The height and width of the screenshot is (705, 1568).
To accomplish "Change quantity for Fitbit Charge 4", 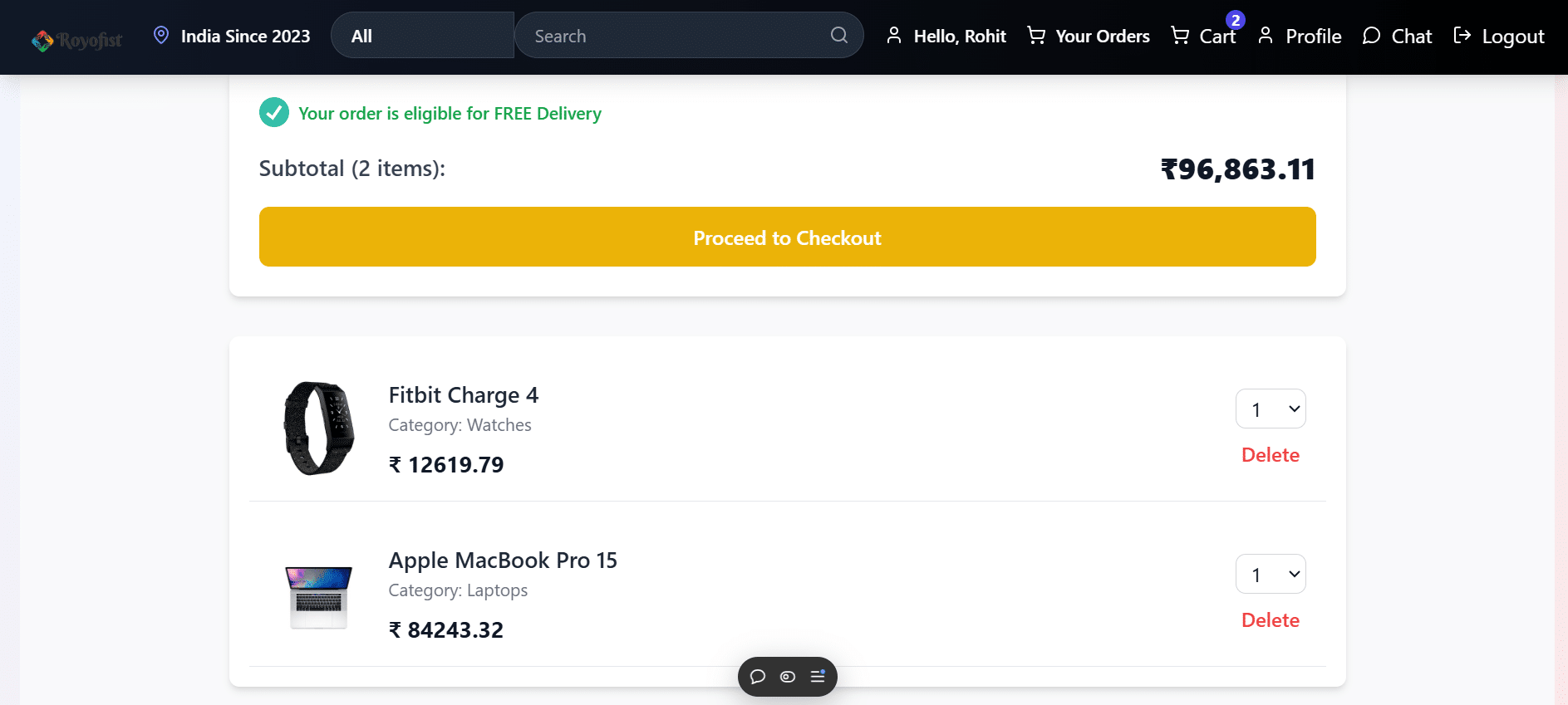I will tap(1271, 409).
